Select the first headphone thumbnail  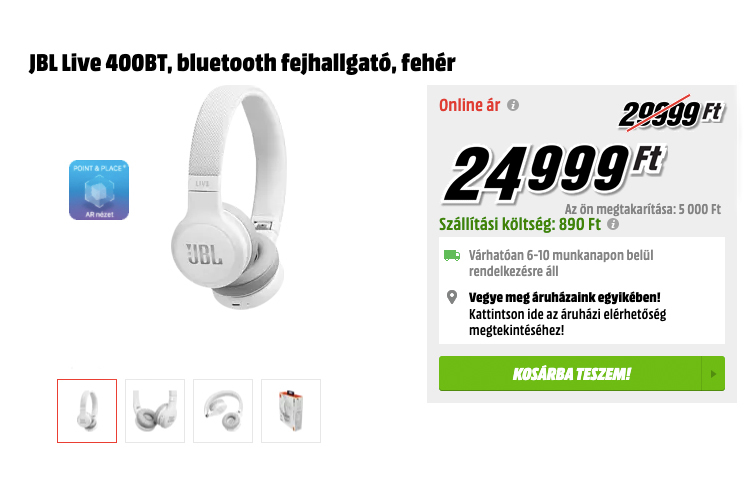tap(87, 411)
